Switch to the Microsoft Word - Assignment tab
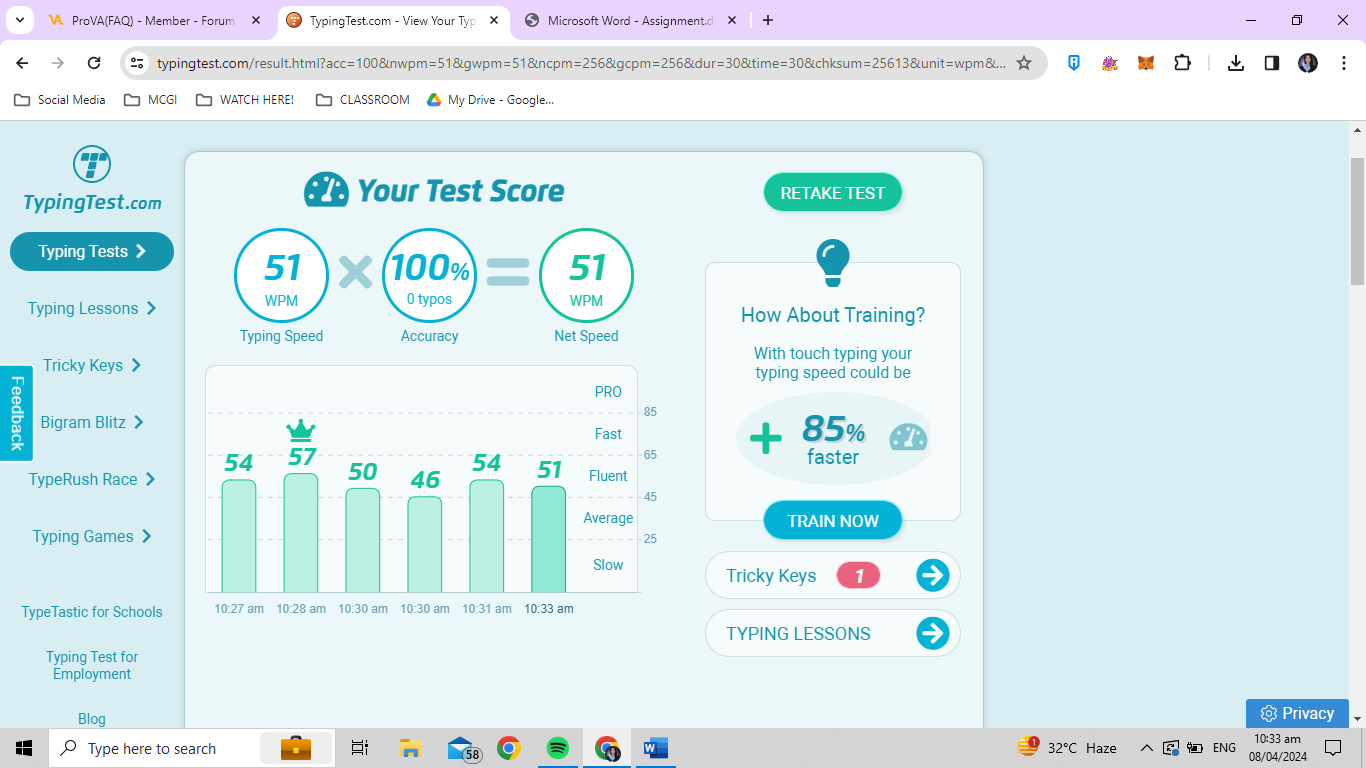The height and width of the screenshot is (768, 1366). [632, 20]
